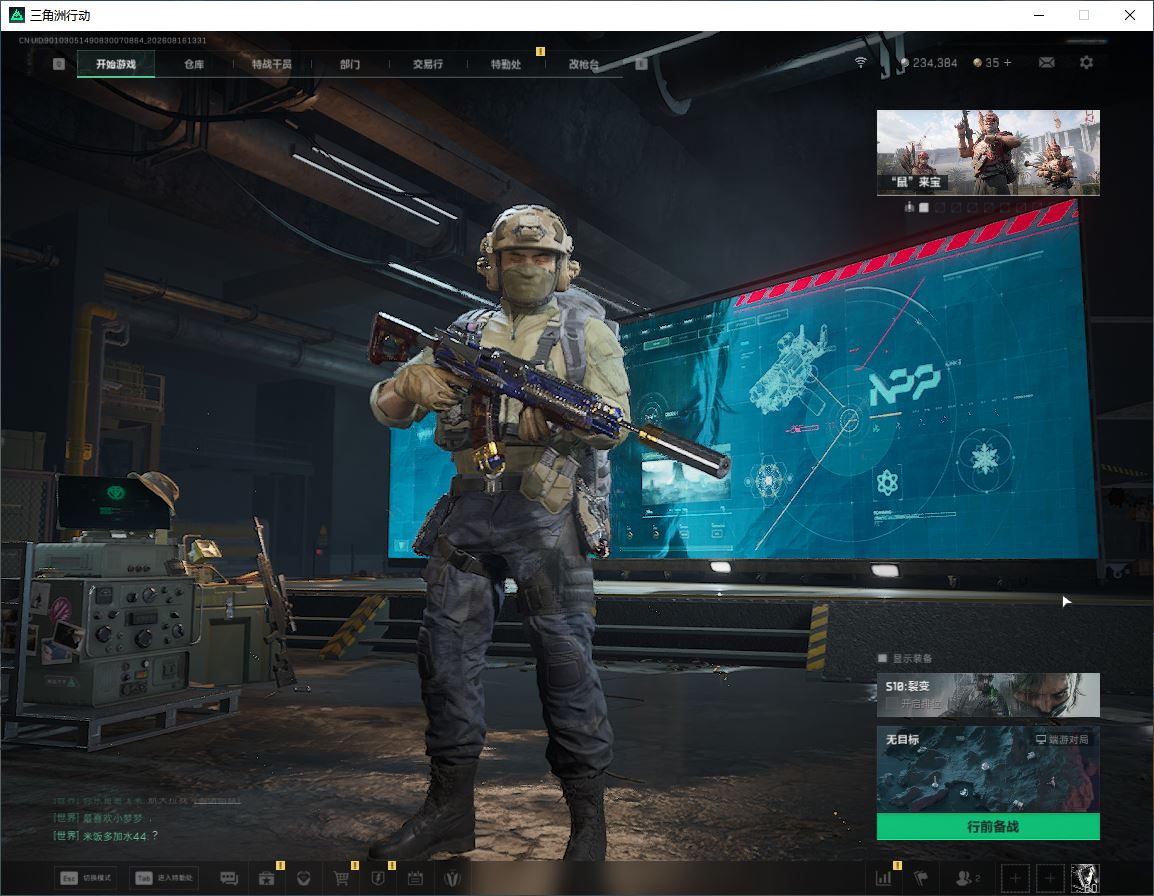
Task: Open the bar chart statistics icon
Action: coord(883,878)
